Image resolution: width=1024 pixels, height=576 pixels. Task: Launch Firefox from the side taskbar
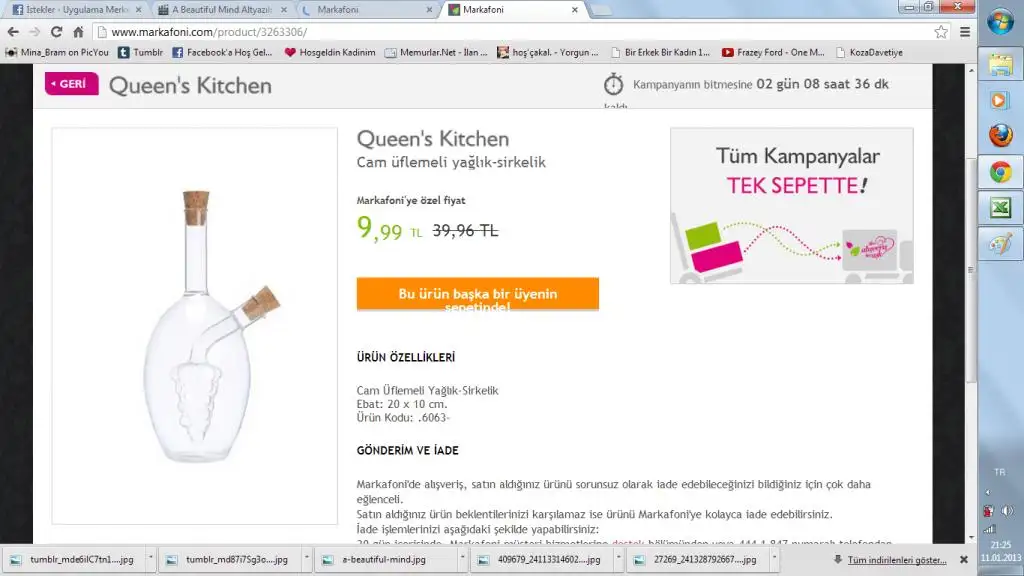pos(1000,136)
